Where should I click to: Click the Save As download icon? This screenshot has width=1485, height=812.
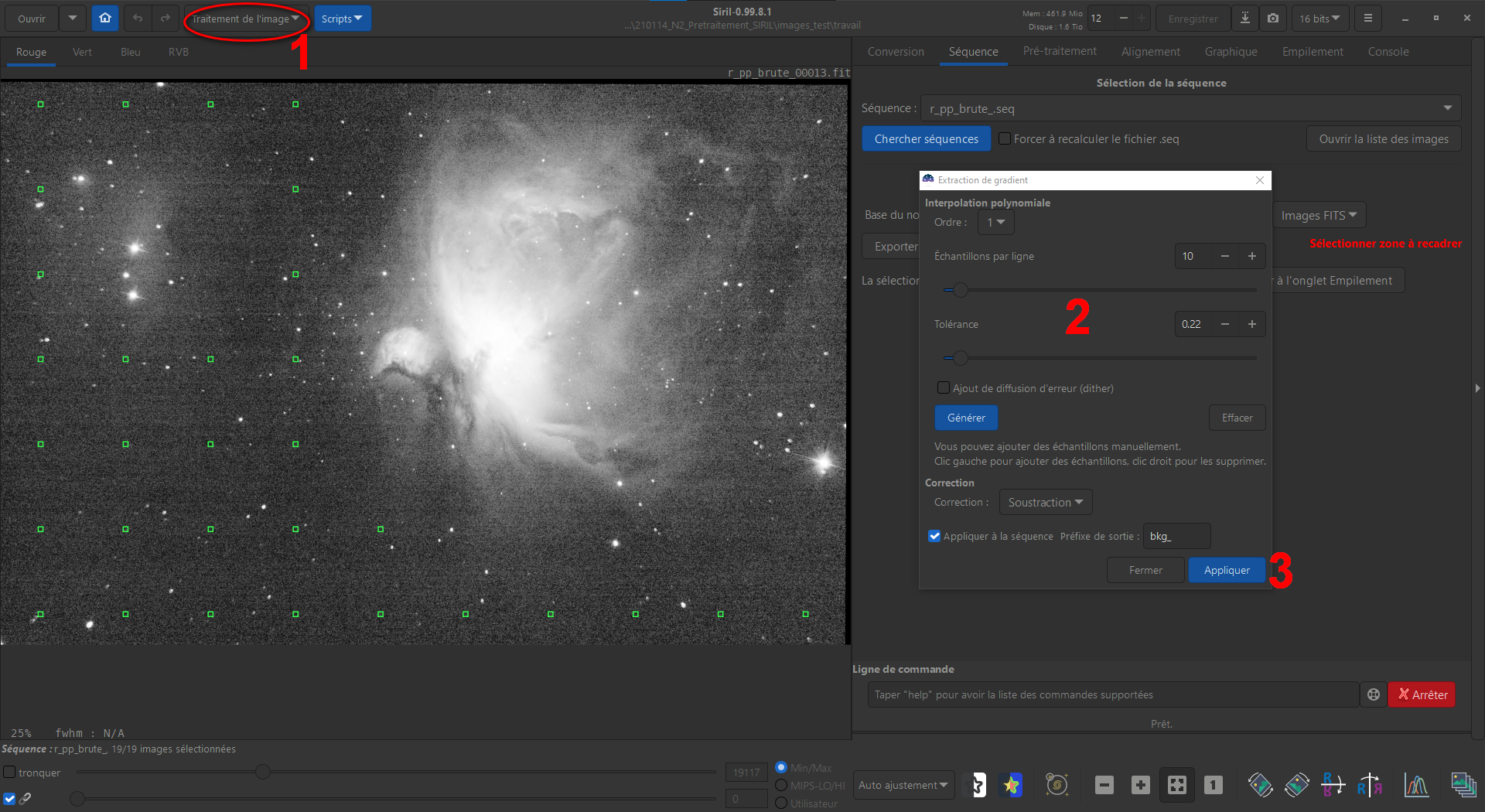pyautogui.click(x=1245, y=19)
